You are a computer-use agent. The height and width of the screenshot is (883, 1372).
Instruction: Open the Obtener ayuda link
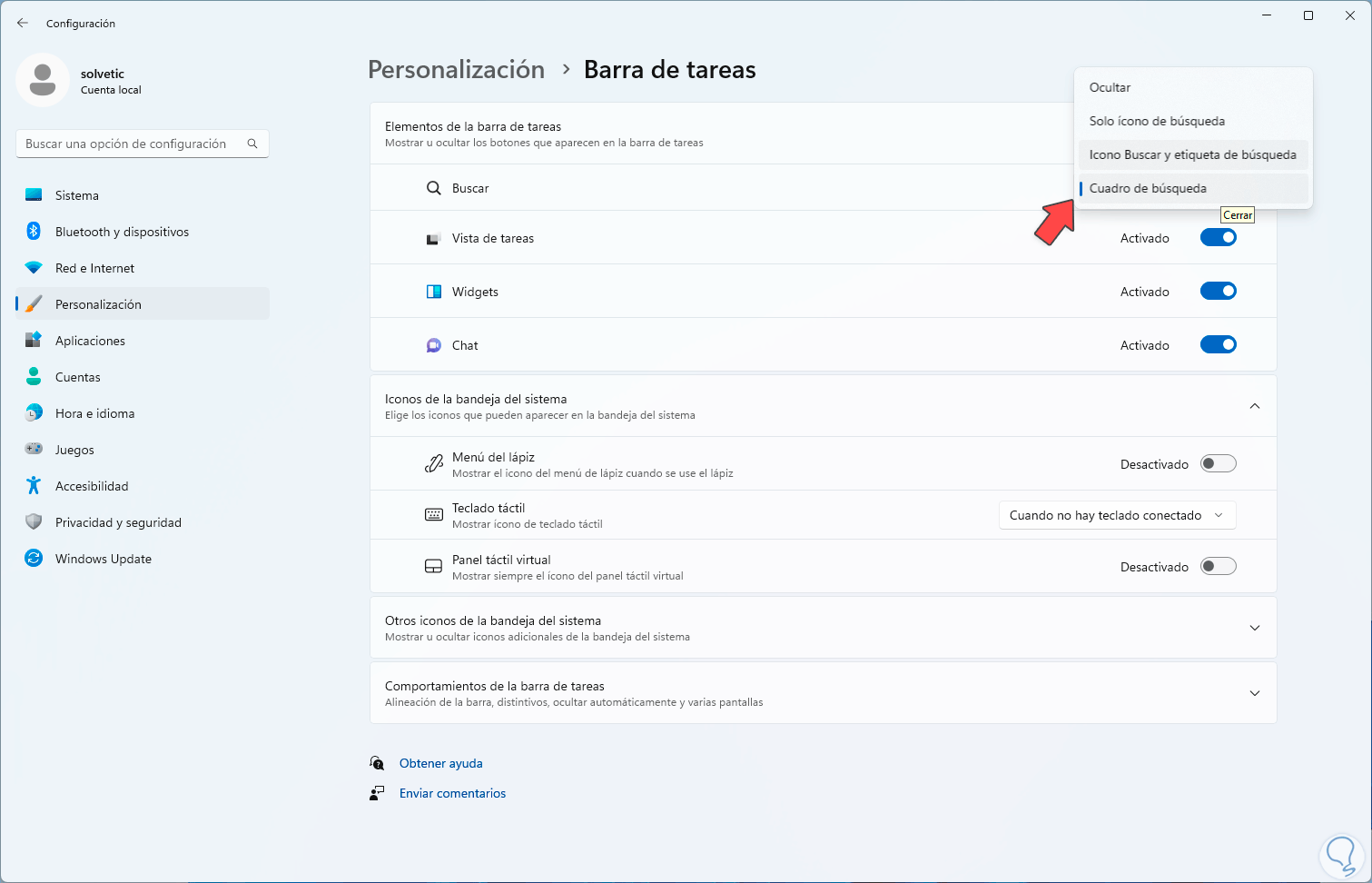coord(440,763)
